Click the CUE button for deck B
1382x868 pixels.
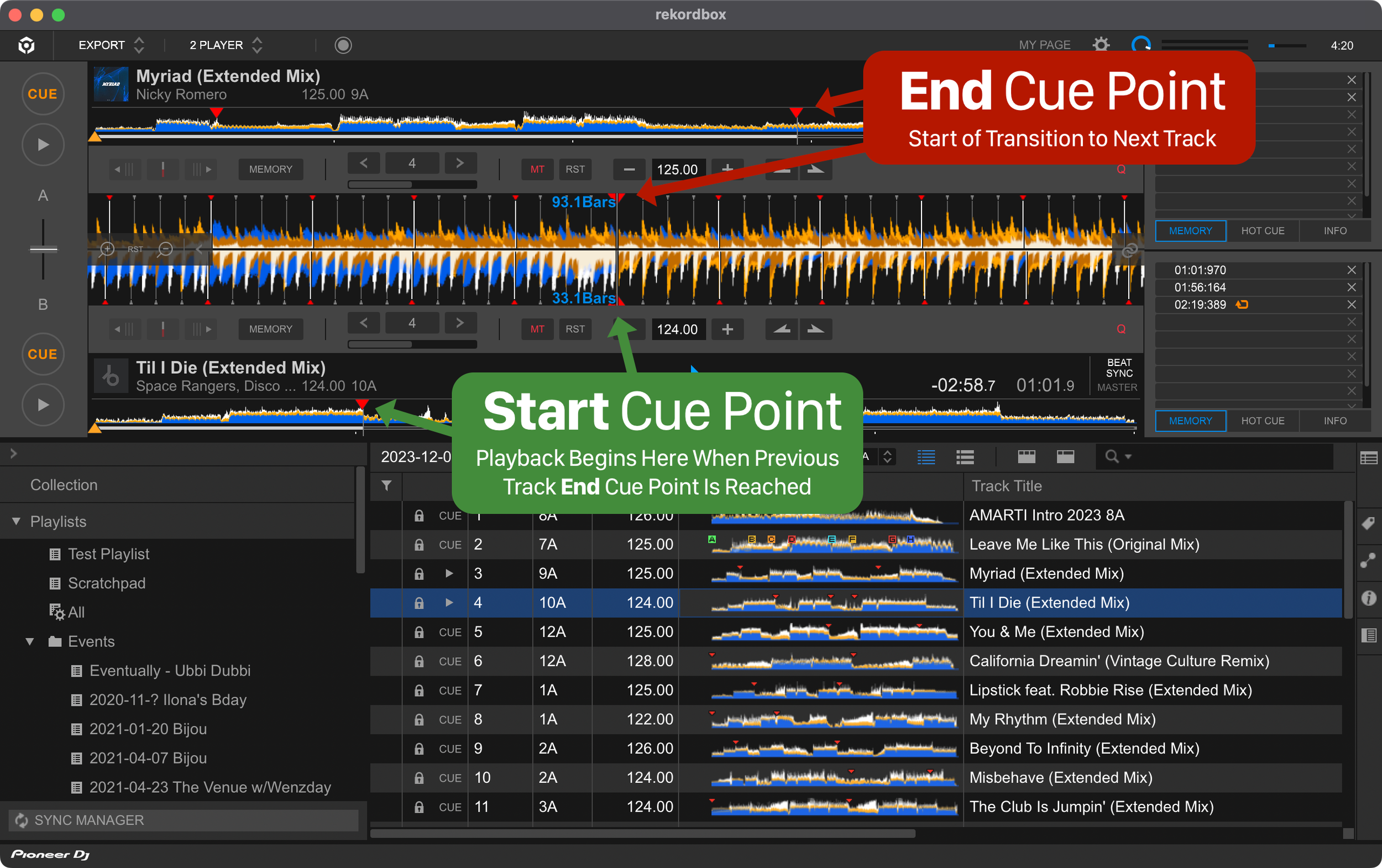click(43, 354)
